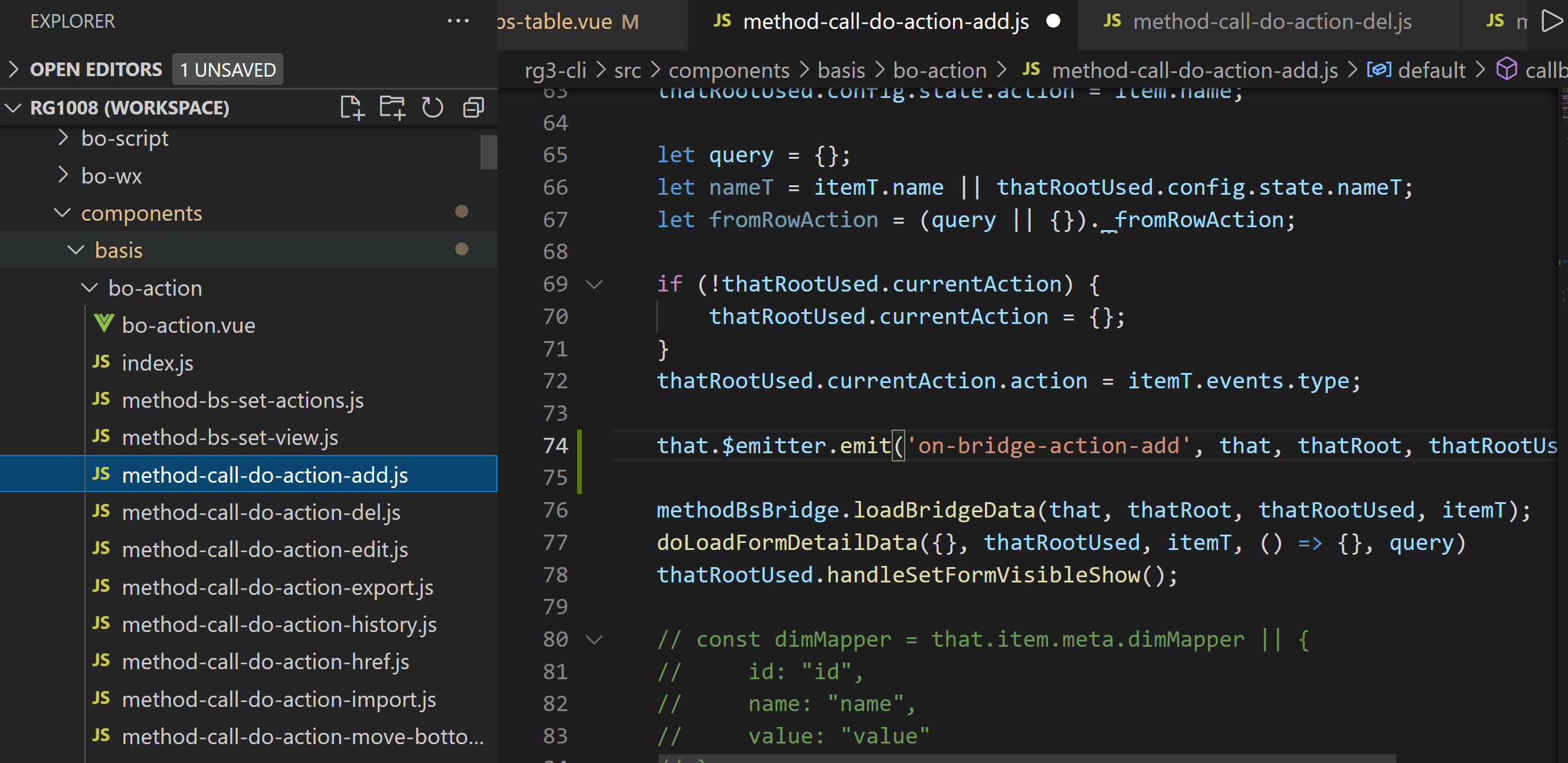The width and height of the screenshot is (1568, 763).
Task: Fold the comment block at line 80
Action: tap(594, 640)
